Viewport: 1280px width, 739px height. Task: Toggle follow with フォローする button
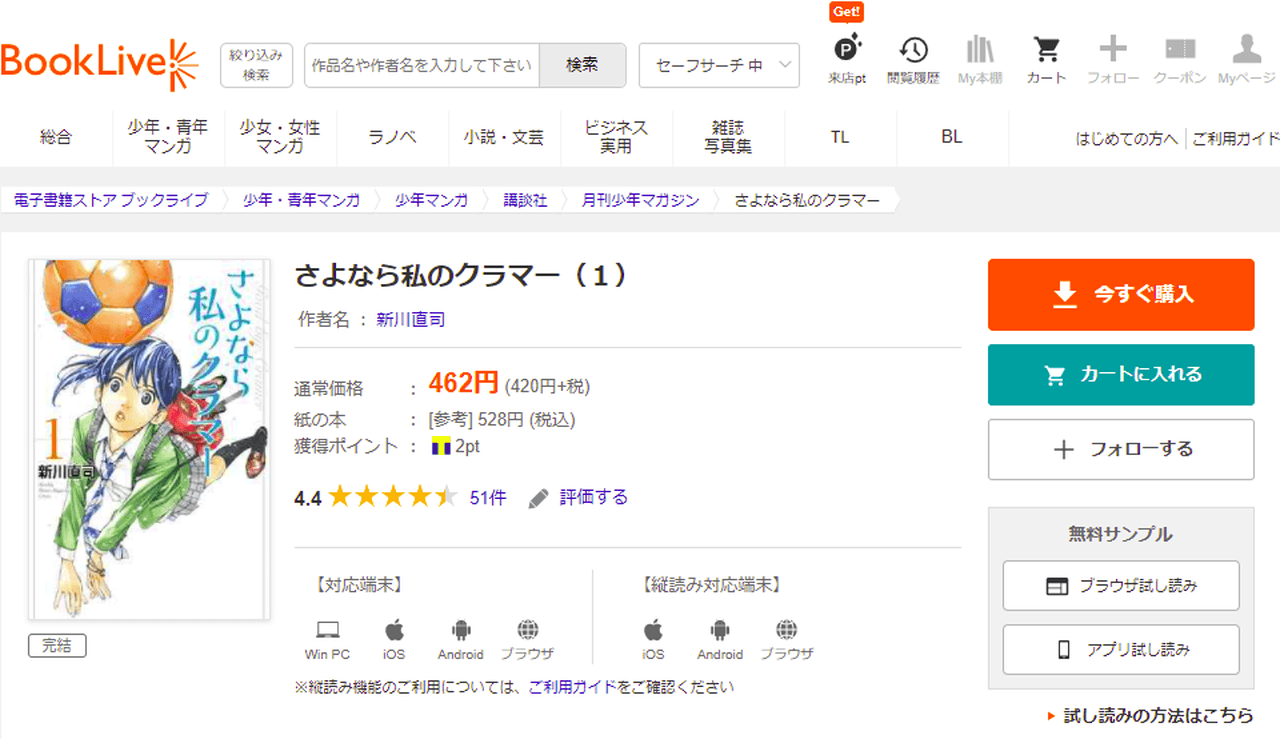pos(1121,450)
